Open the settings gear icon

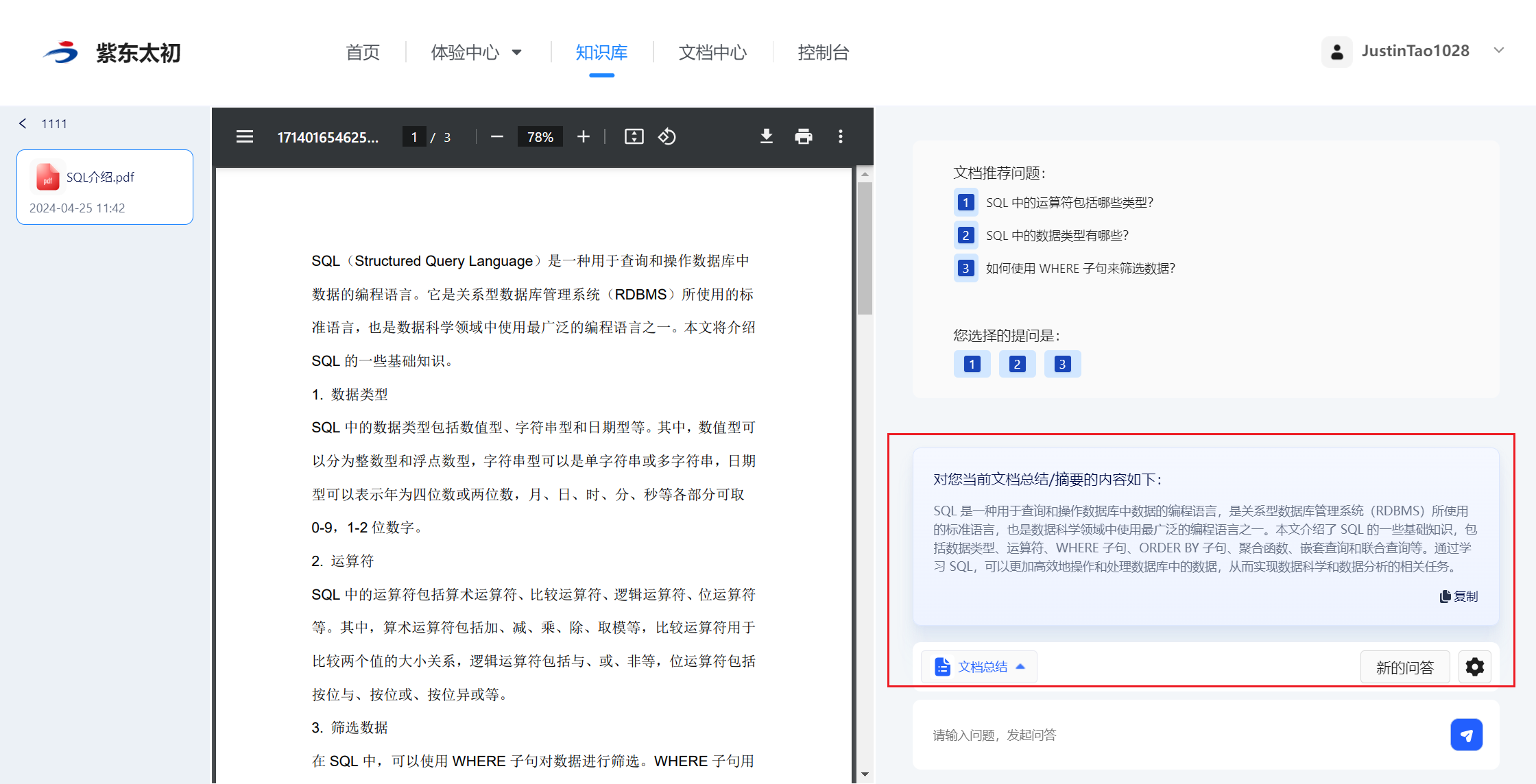tap(1475, 667)
